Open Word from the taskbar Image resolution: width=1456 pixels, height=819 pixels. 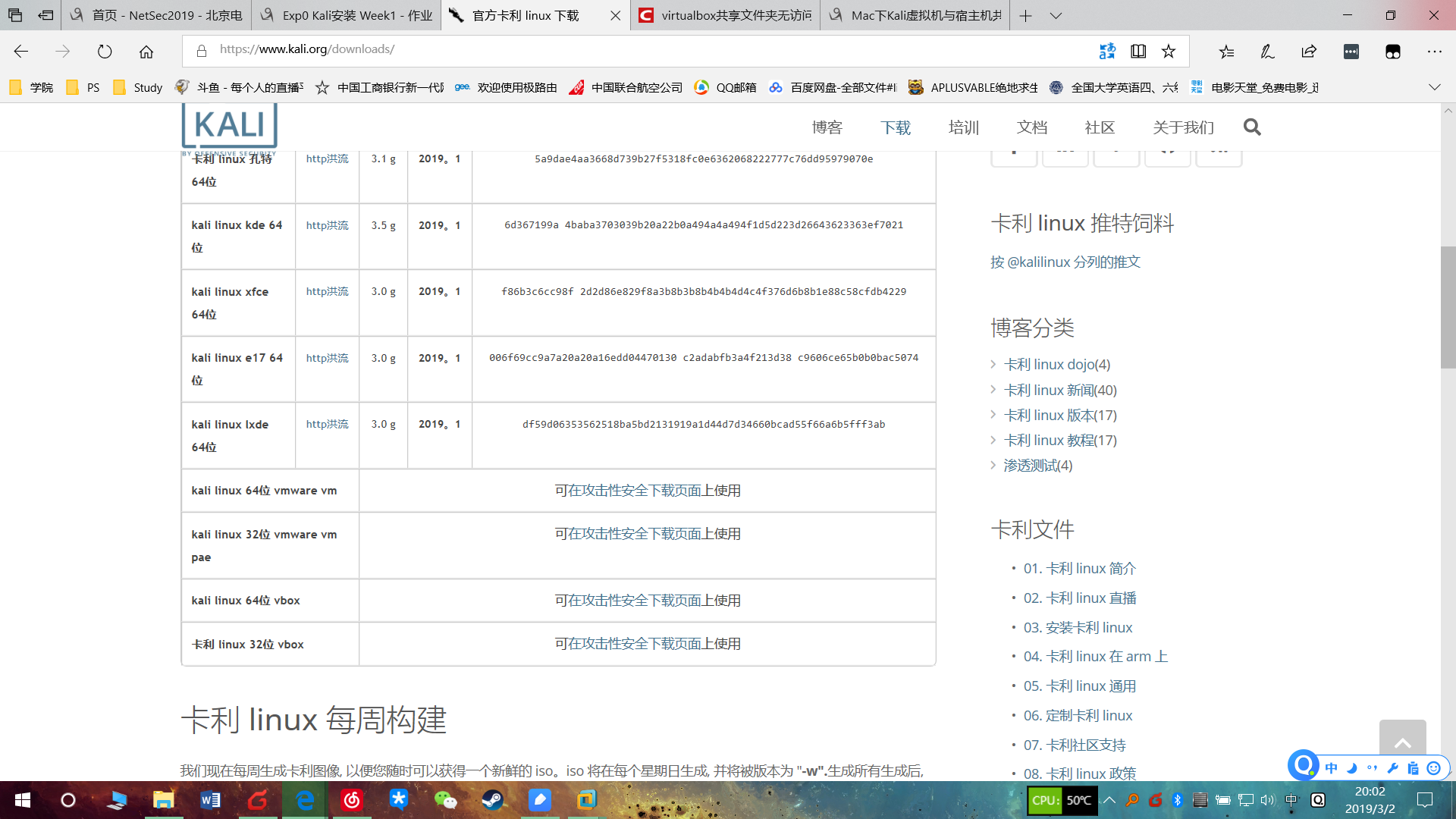(x=210, y=800)
